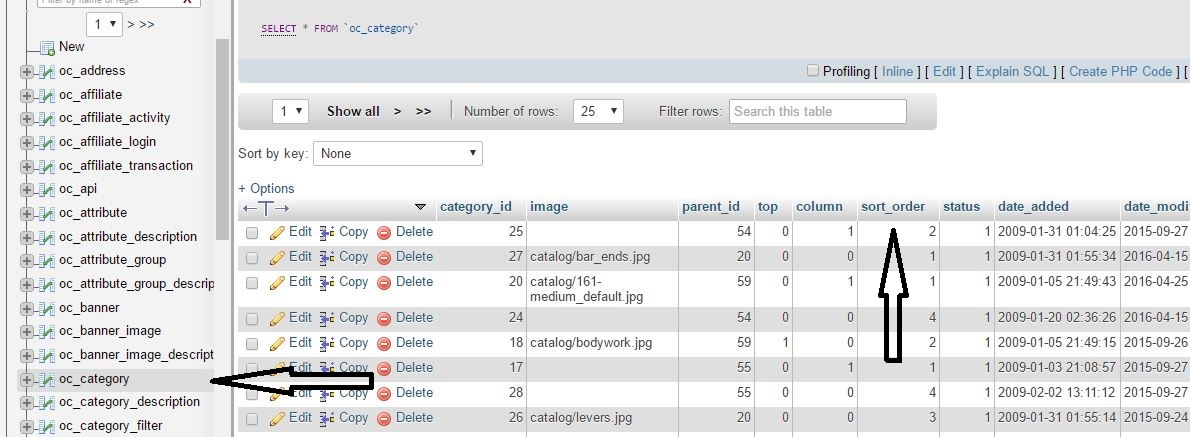Click the red Delete icon for category 26

pyautogui.click(x=384, y=418)
